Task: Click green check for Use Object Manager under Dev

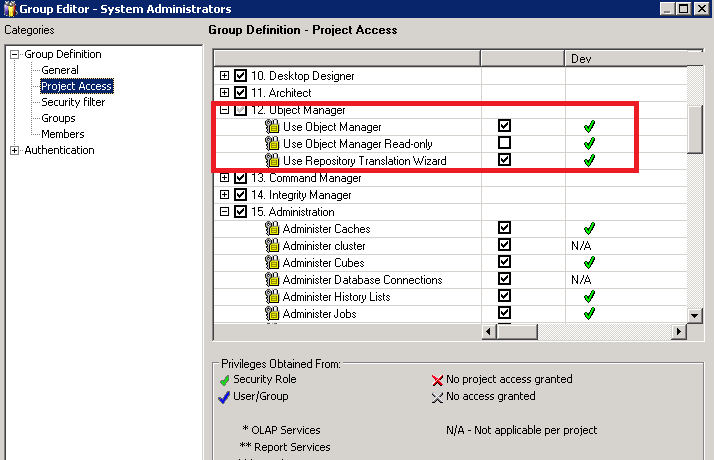Action: [x=589, y=127]
